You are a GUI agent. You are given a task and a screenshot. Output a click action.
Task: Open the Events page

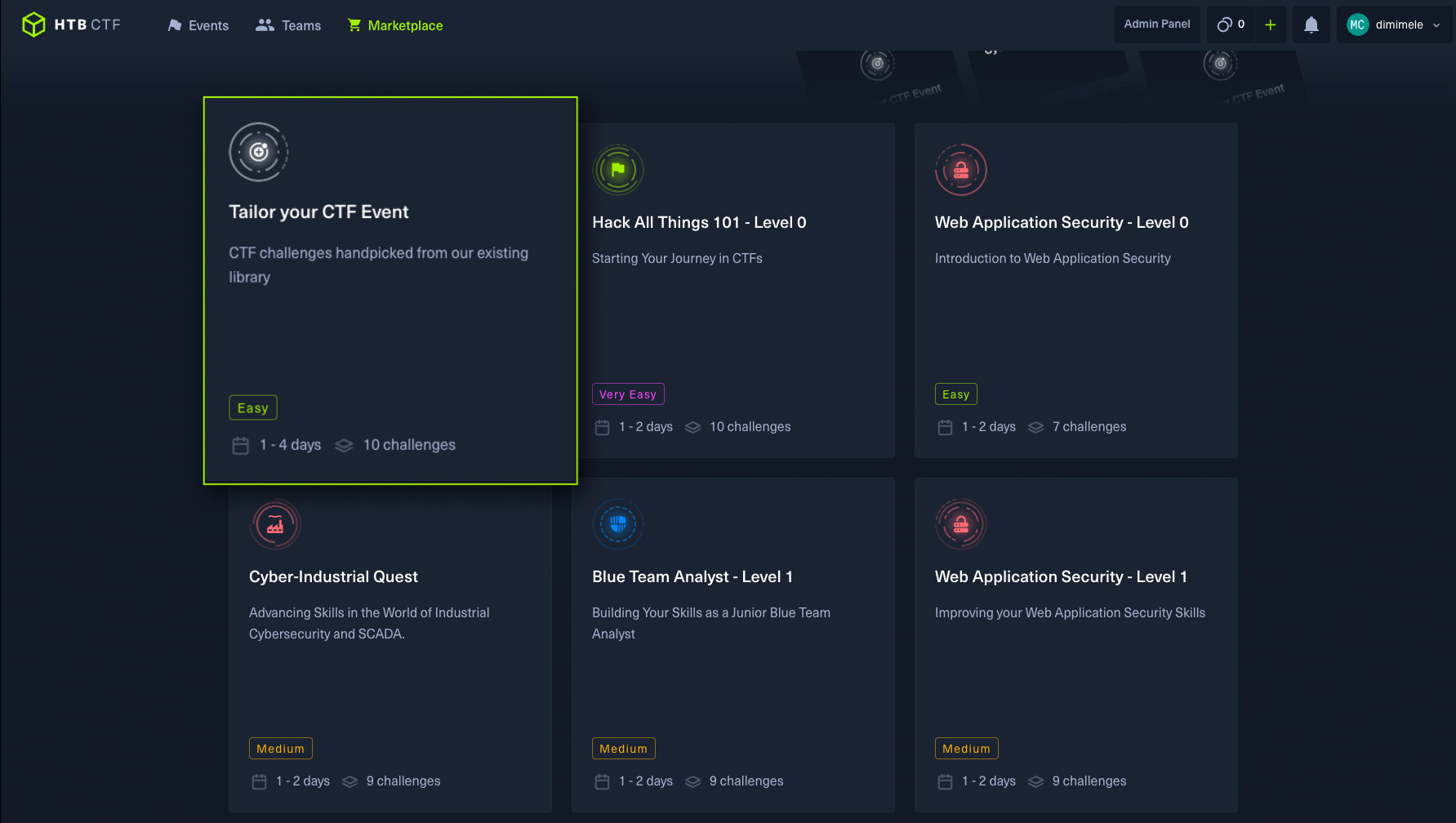point(198,25)
